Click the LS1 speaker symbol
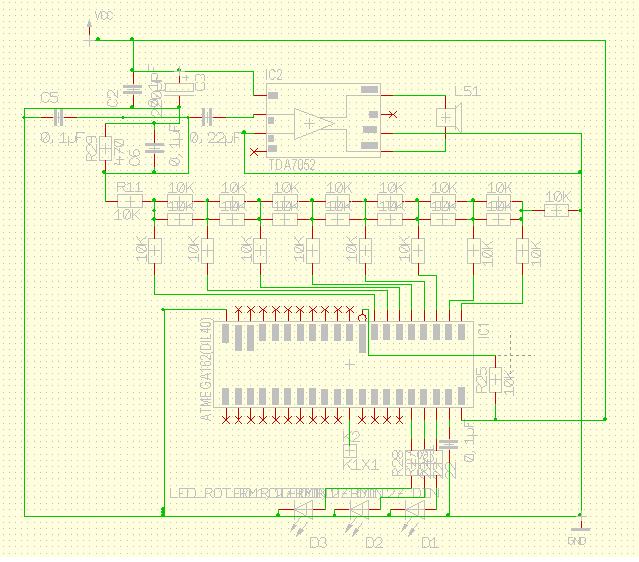The height and width of the screenshot is (562, 639). (x=449, y=118)
